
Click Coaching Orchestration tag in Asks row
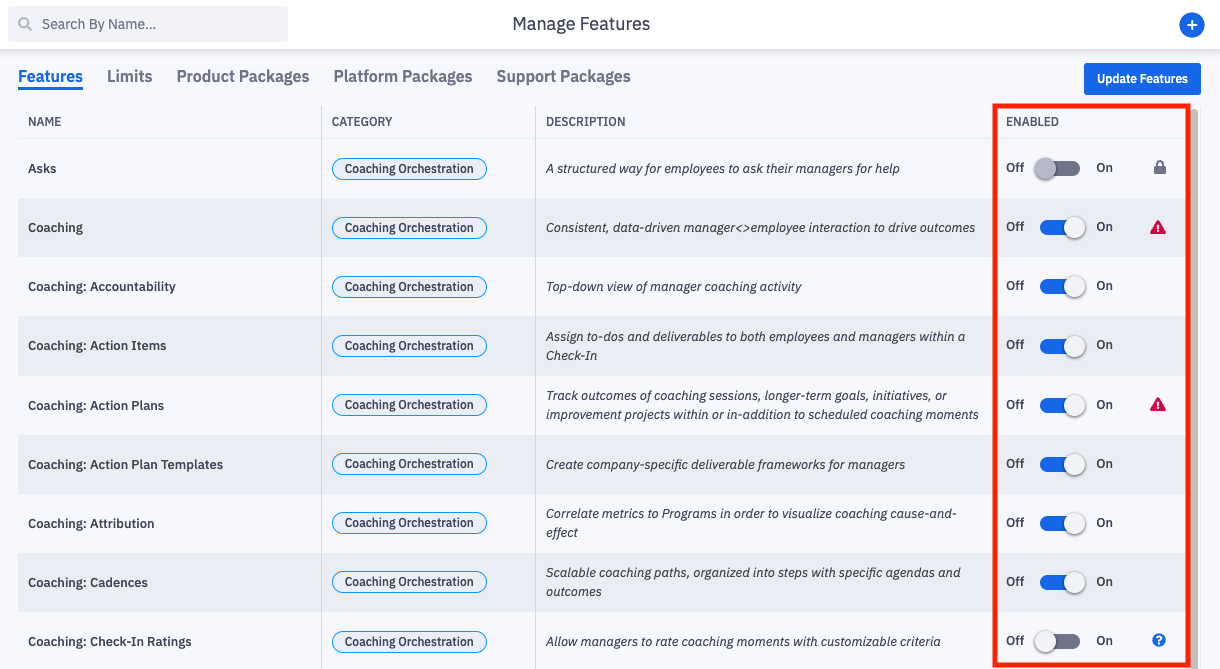(x=409, y=169)
